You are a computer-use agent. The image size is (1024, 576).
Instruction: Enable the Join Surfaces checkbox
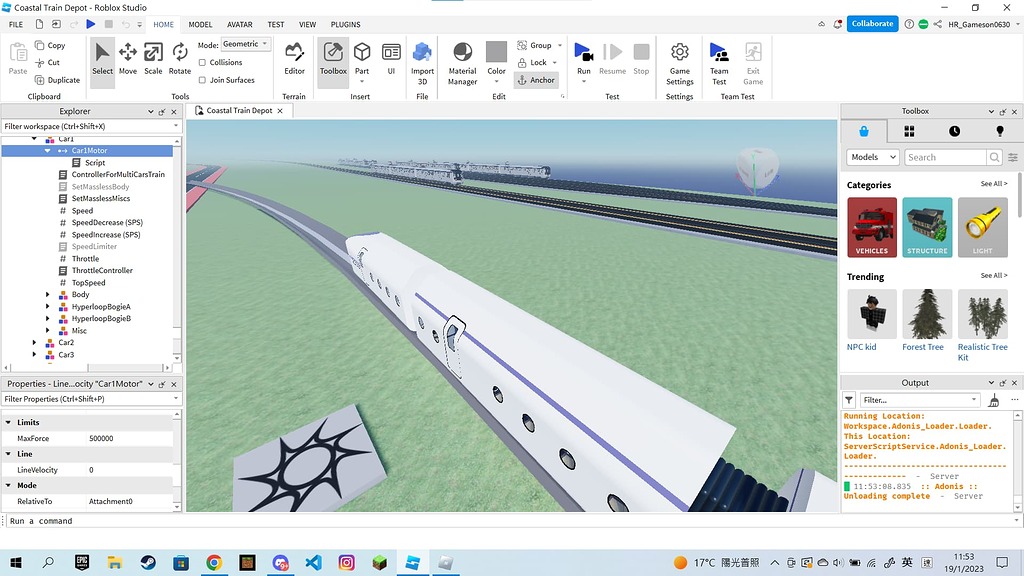(x=202, y=80)
